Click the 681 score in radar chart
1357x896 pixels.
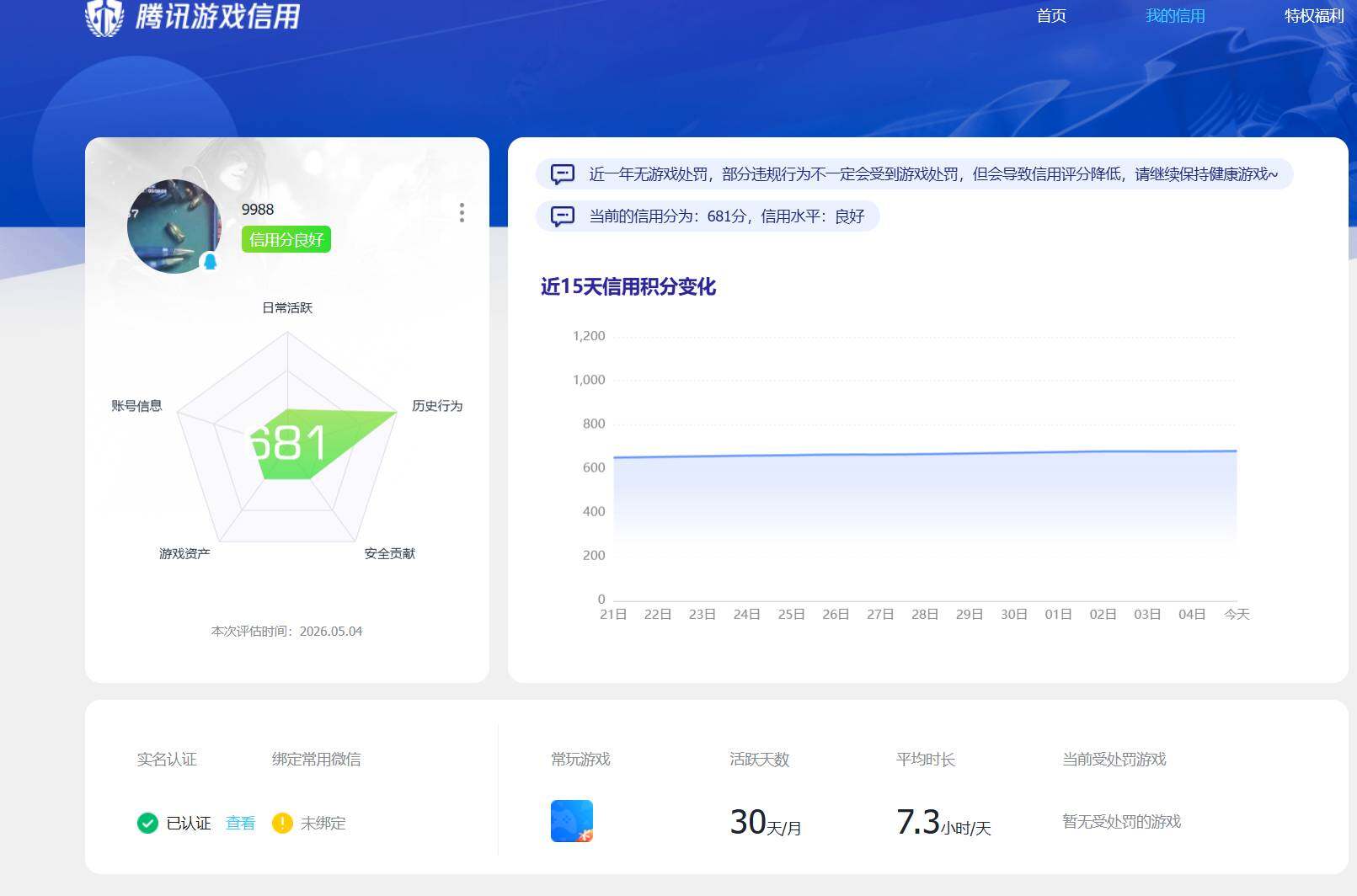(287, 442)
